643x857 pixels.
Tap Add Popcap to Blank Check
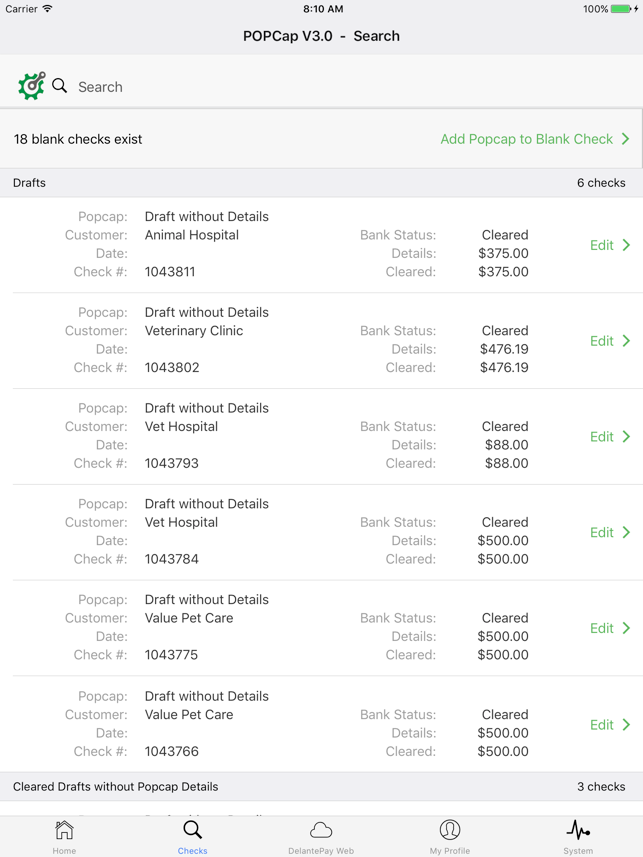[x=526, y=139]
